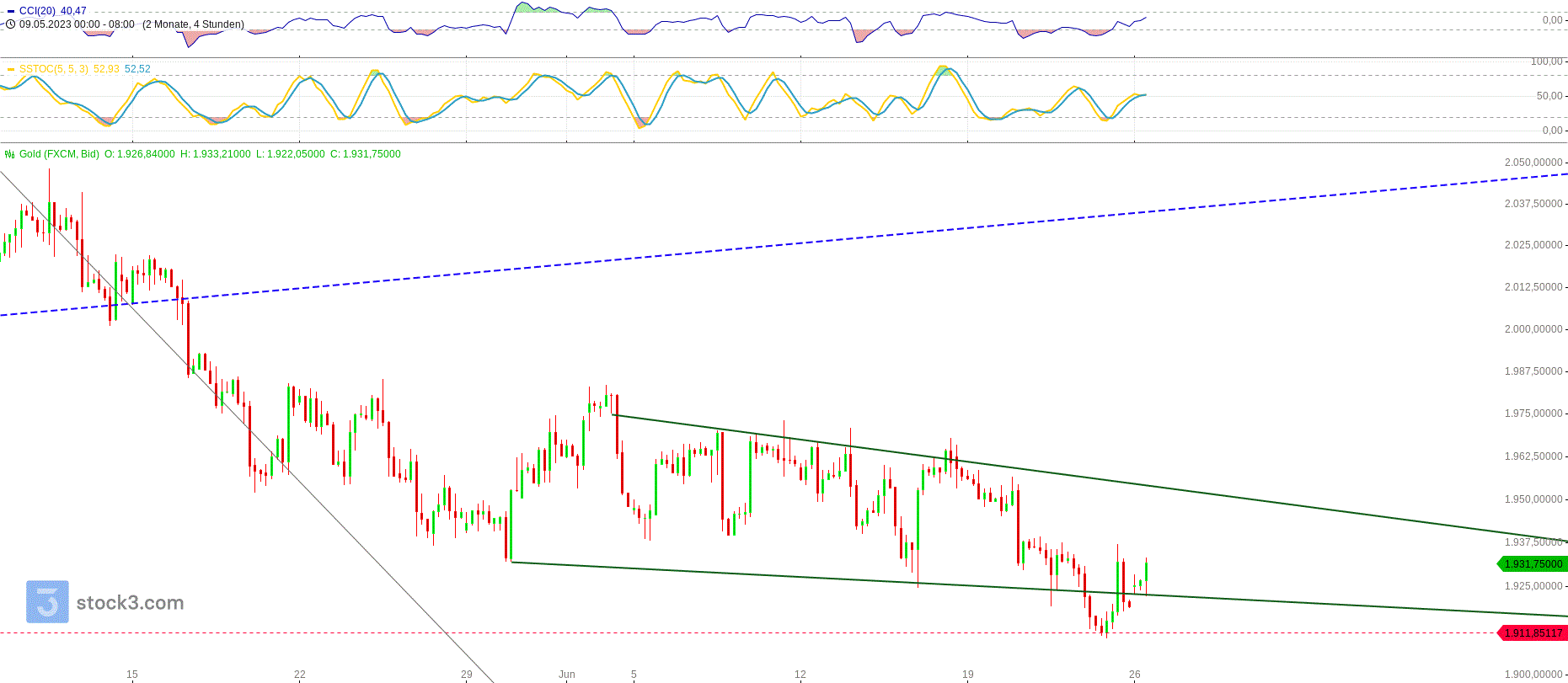Screen dimensions: 1568x683
Task: Click price axis label 1.987,50000
Action: pyautogui.click(x=1533, y=371)
